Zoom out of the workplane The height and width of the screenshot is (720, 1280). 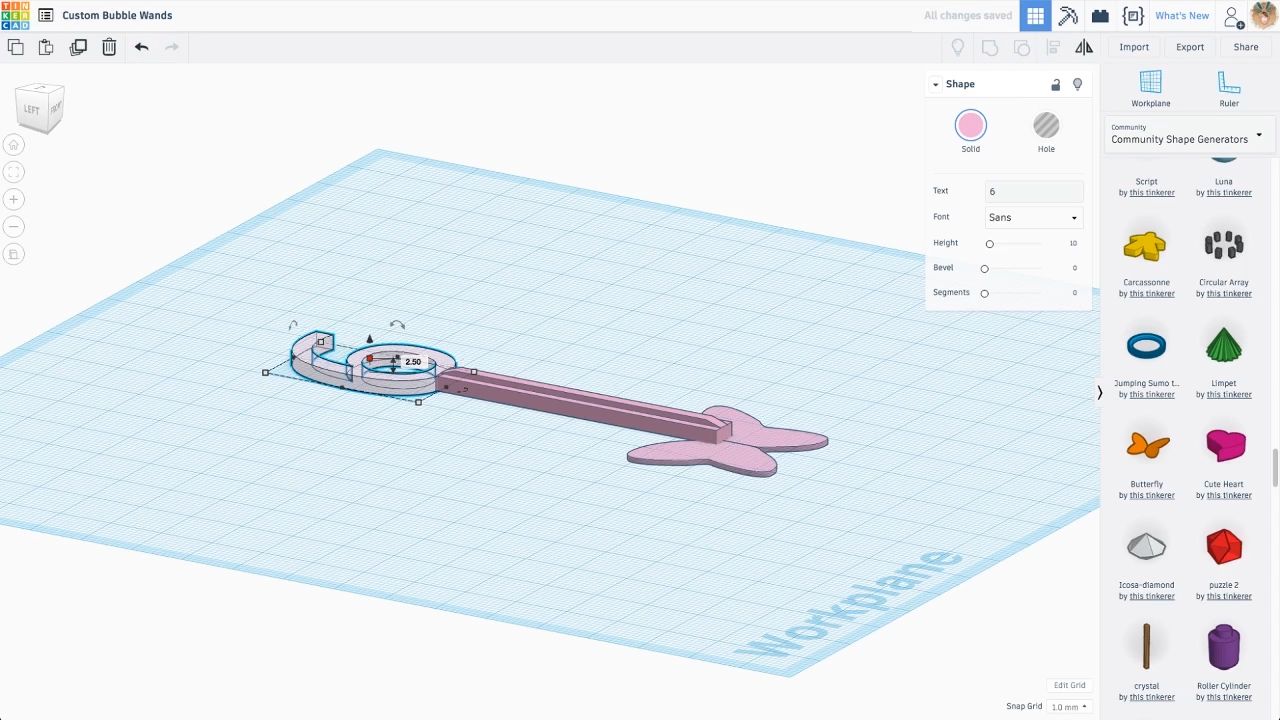[14, 227]
